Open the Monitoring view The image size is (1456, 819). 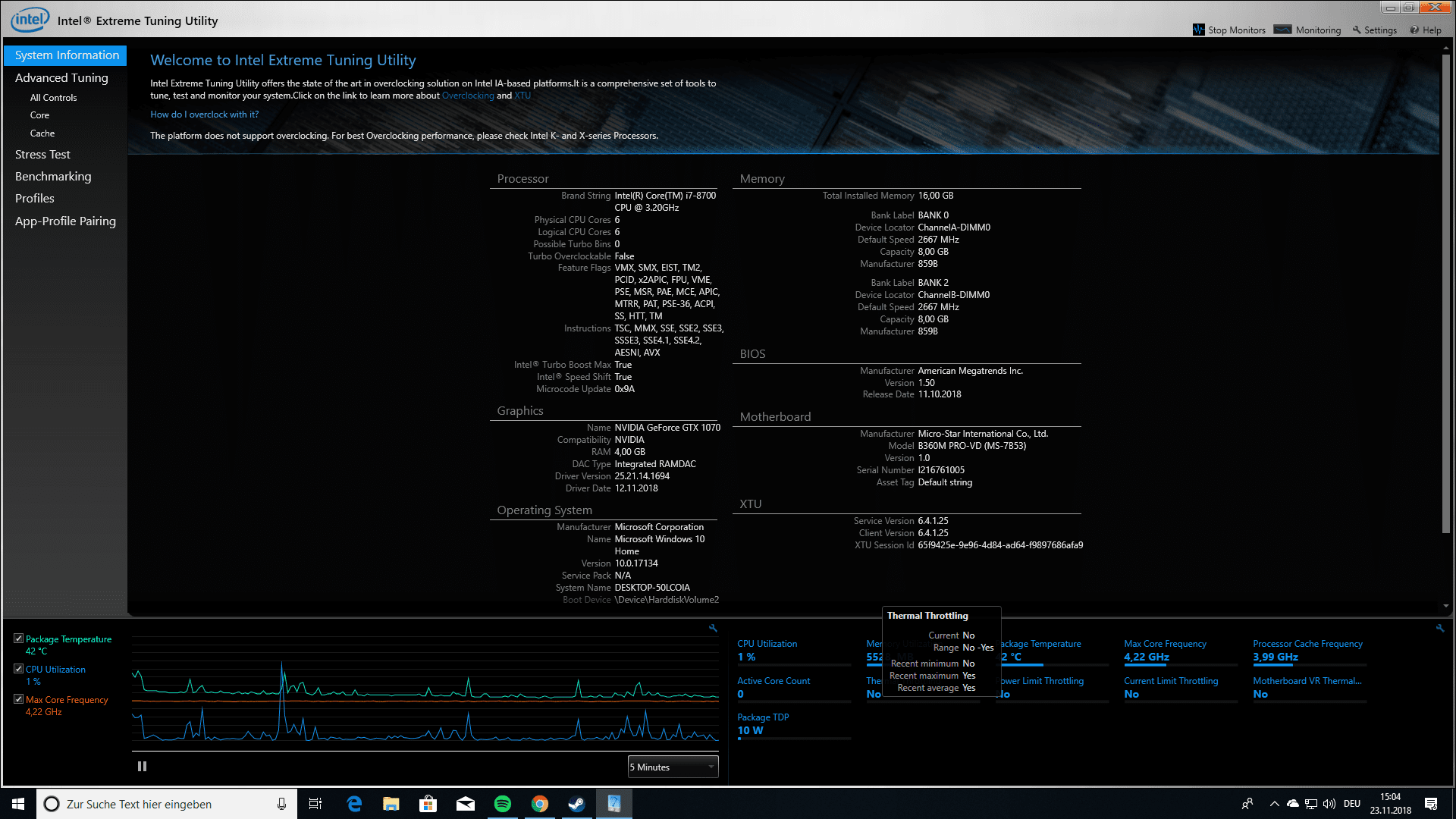click(x=1317, y=30)
